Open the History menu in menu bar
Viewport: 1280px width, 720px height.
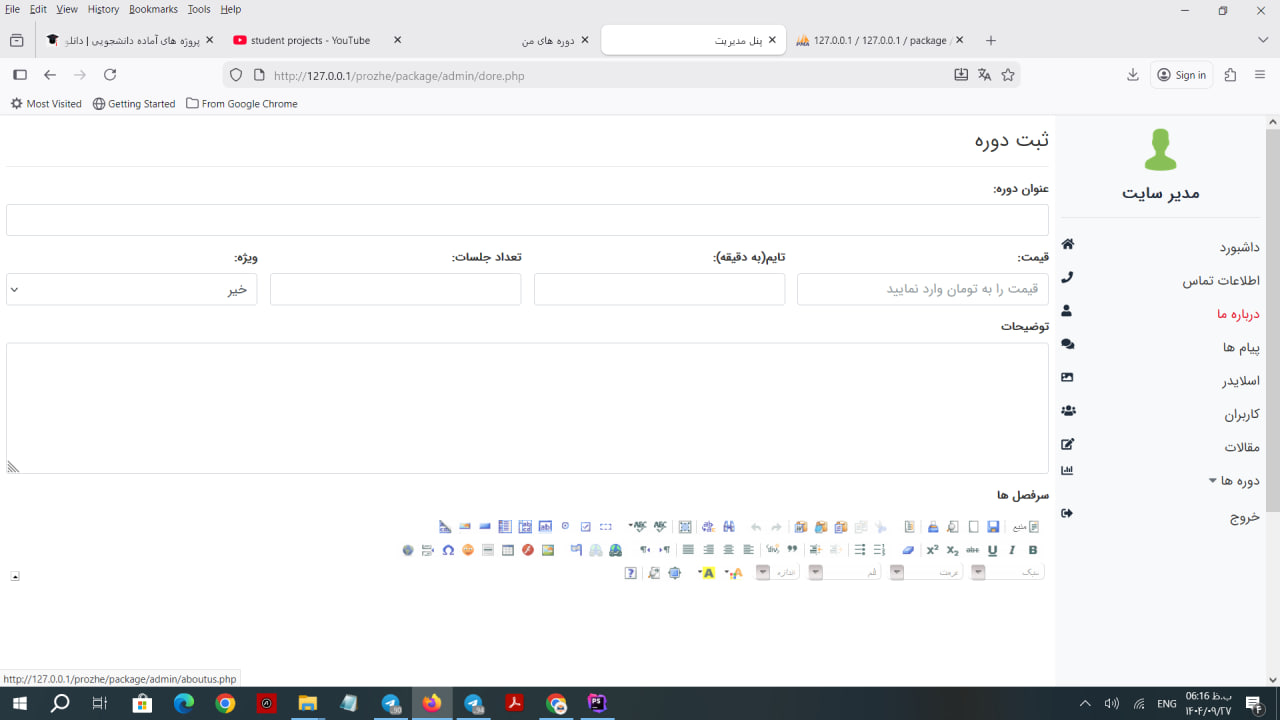coord(103,9)
